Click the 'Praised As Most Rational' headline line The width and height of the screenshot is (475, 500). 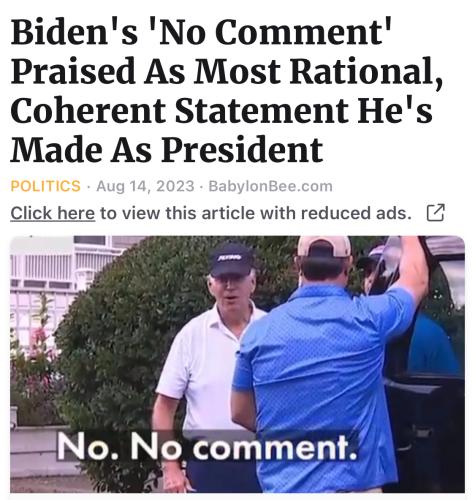point(227,72)
